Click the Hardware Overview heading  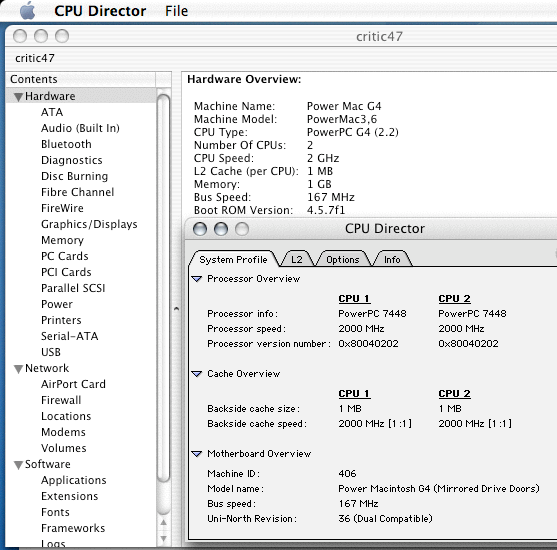point(244,79)
